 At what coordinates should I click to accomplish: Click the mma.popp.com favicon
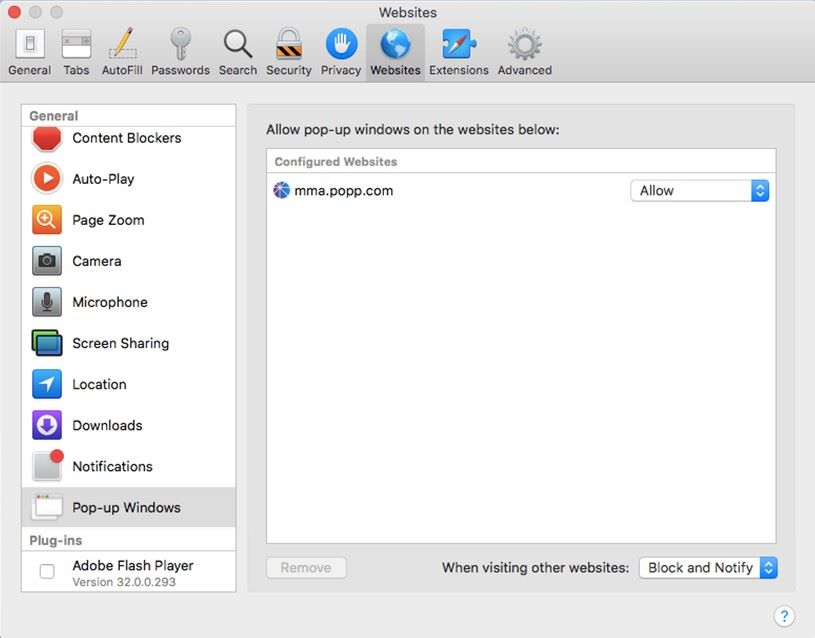click(281, 190)
